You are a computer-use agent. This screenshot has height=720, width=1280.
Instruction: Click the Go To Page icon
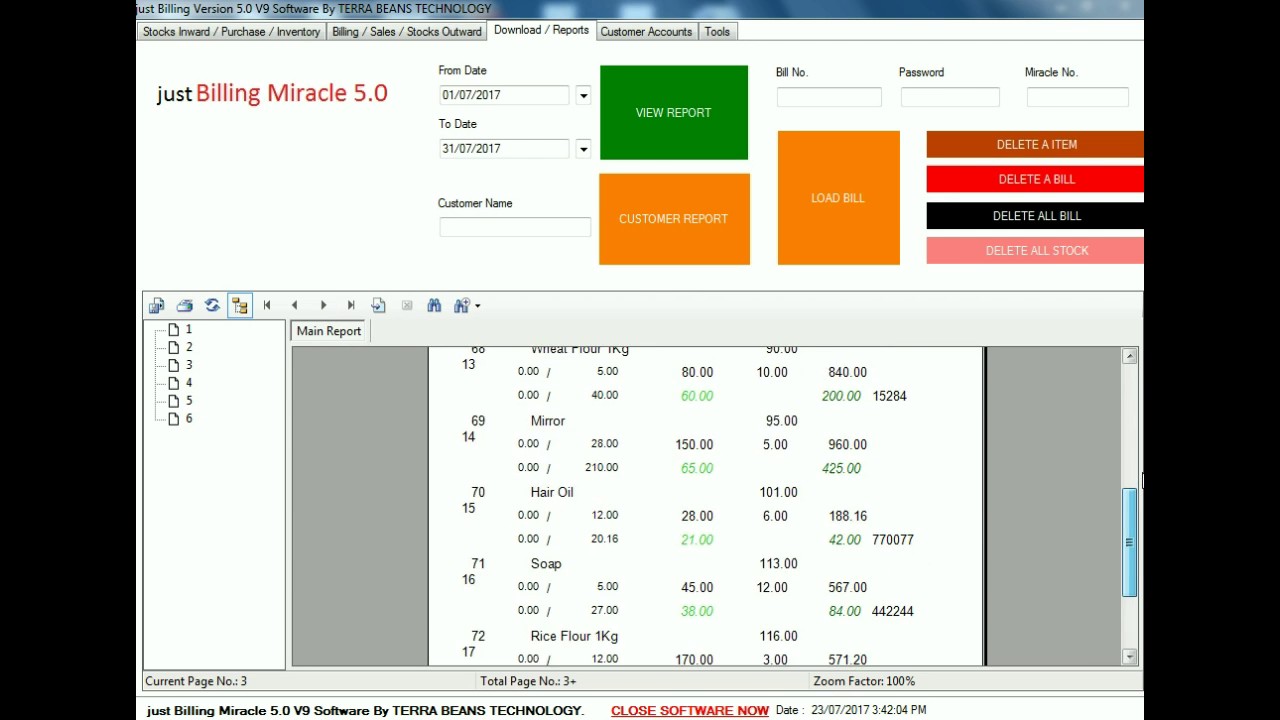pyautogui.click(x=378, y=306)
